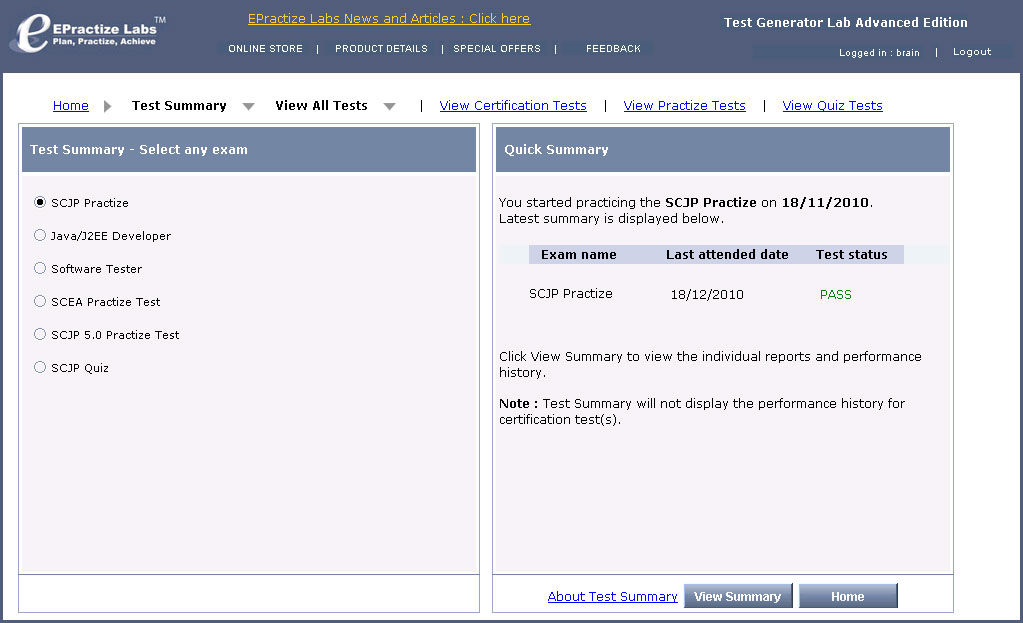Viewport: 1023px width, 623px height.
Task: Log out of the brain account
Action: coord(971,52)
